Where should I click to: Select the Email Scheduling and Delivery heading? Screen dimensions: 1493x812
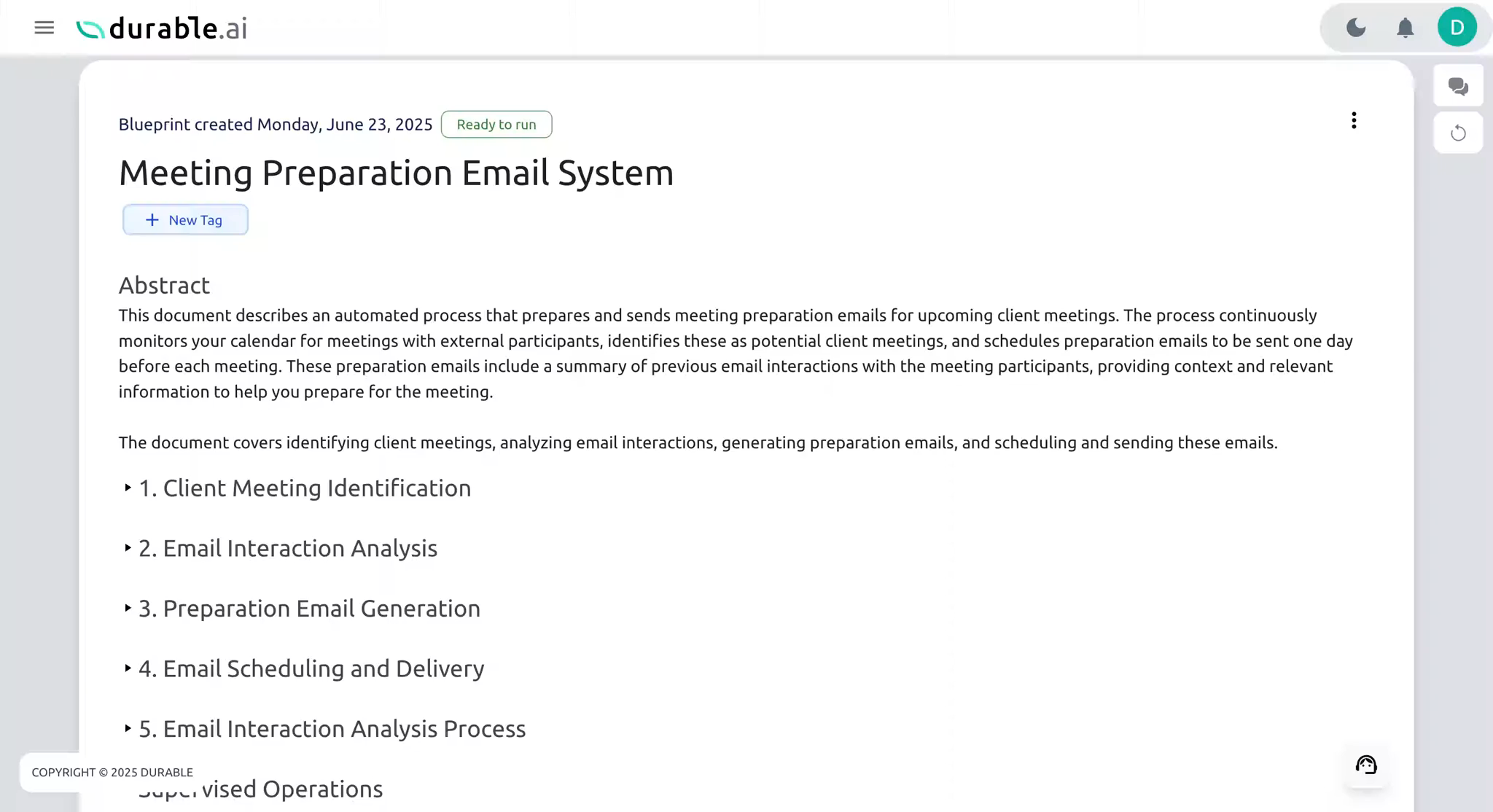[x=311, y=668]
